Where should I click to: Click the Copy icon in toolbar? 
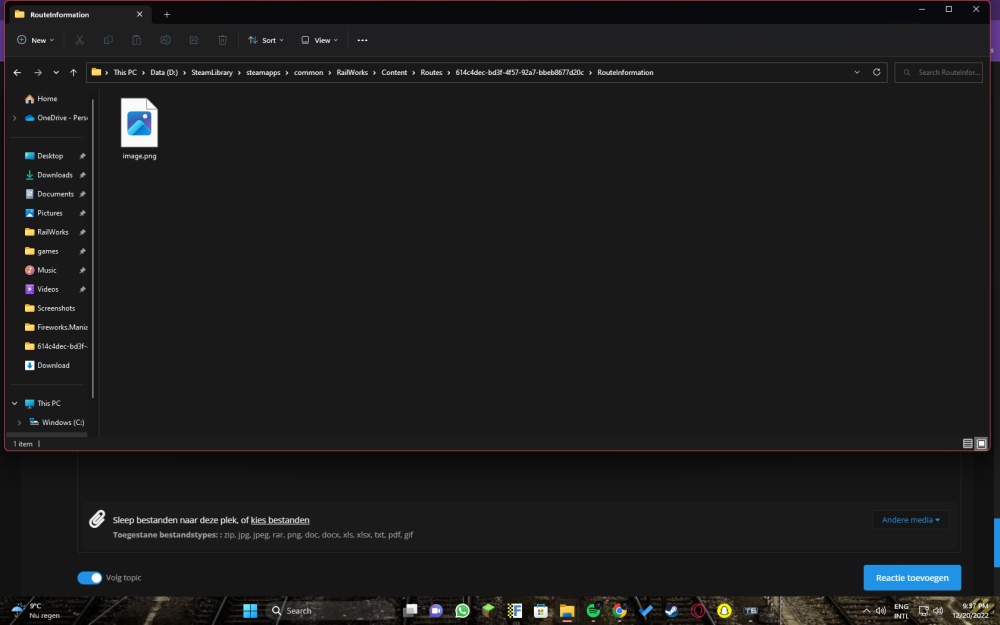click(108, 40)
